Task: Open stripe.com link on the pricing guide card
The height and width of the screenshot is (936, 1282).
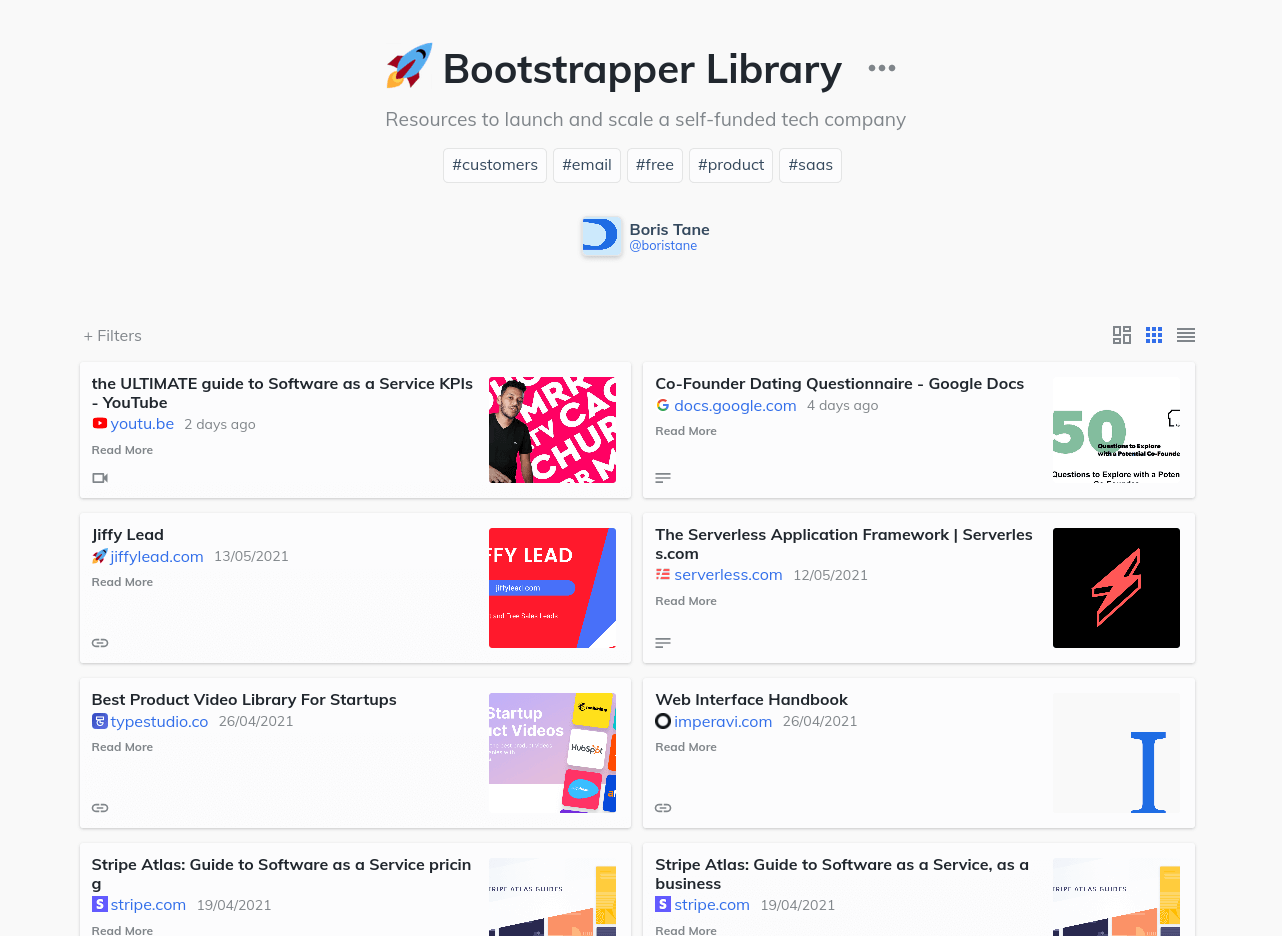Action: [148, 904]
